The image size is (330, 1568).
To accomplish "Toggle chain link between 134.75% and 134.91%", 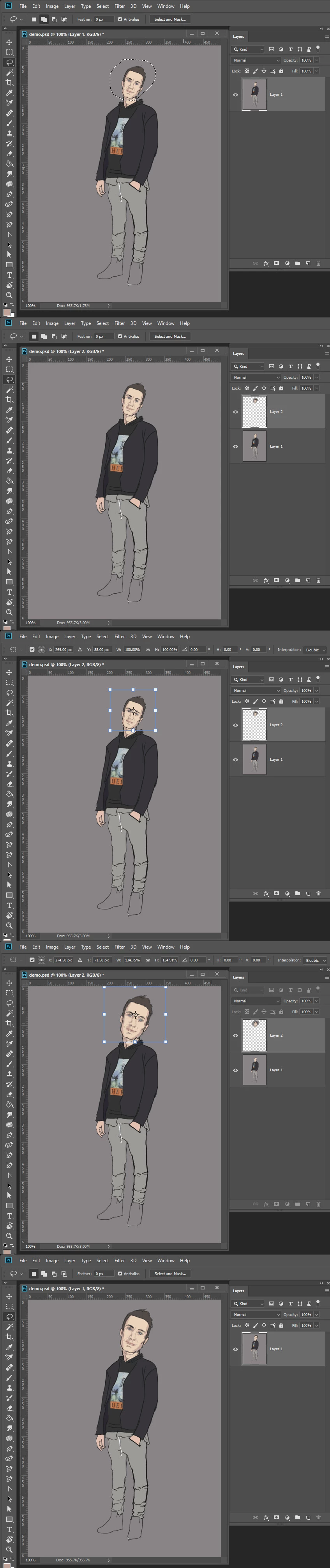I will tap(147, 960).
